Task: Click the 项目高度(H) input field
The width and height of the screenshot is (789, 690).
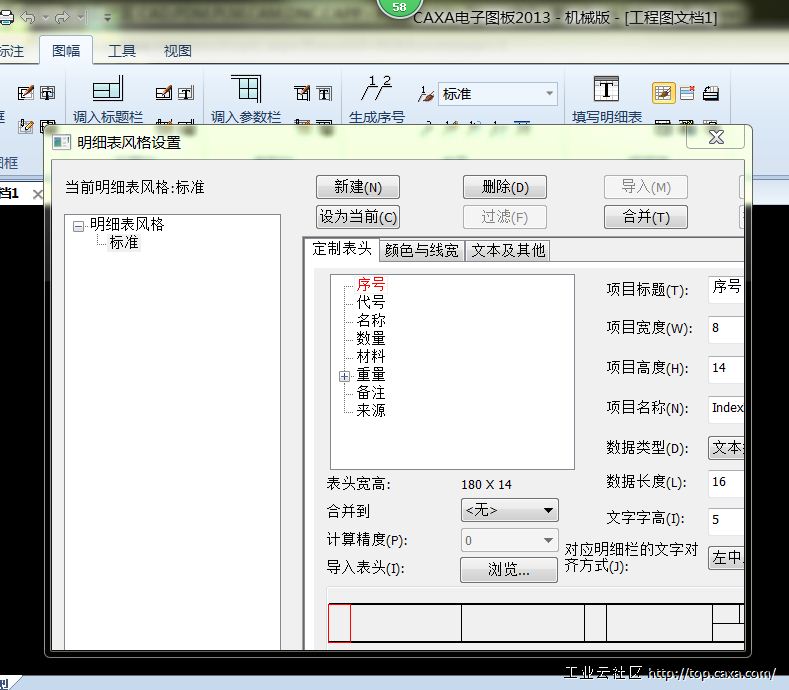Action: tap(726, 368)
